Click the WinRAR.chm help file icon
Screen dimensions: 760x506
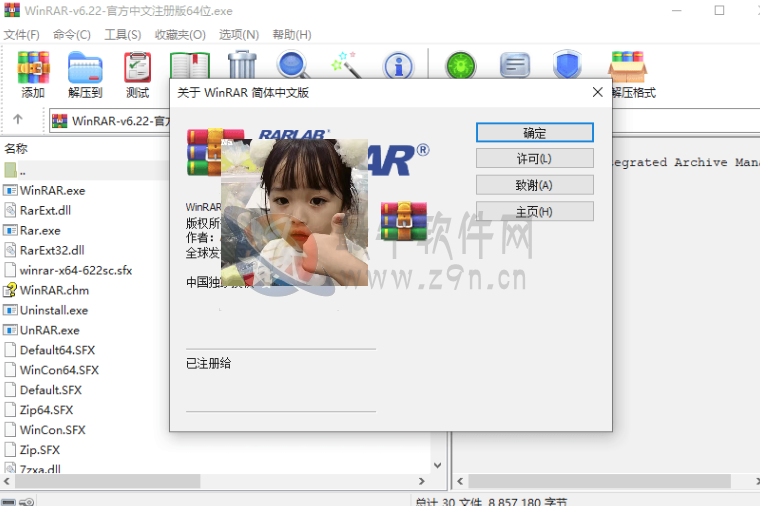click(10, 290)
